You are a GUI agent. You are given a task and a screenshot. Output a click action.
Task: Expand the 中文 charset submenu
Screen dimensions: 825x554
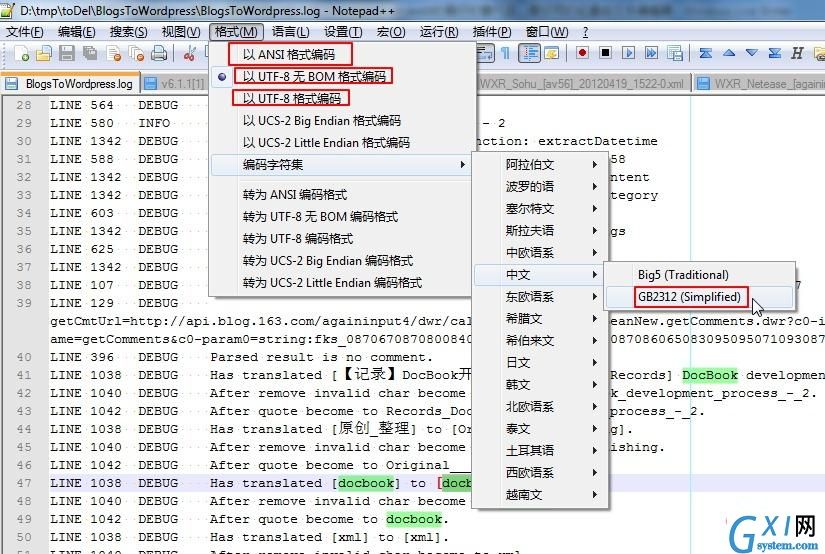point(540,275)
